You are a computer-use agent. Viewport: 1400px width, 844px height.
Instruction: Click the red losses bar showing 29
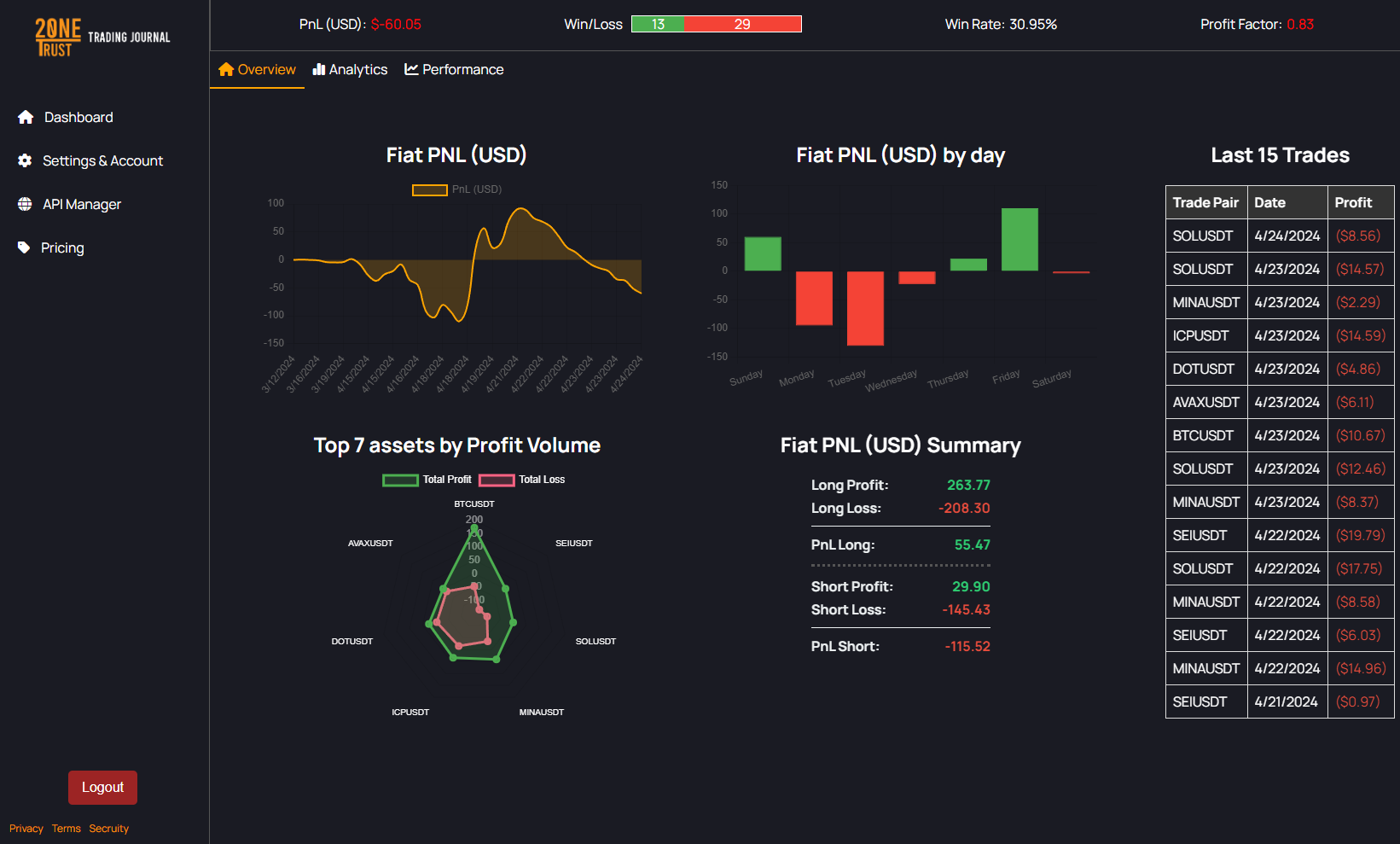pyautogui.click(x=742, y=24)
